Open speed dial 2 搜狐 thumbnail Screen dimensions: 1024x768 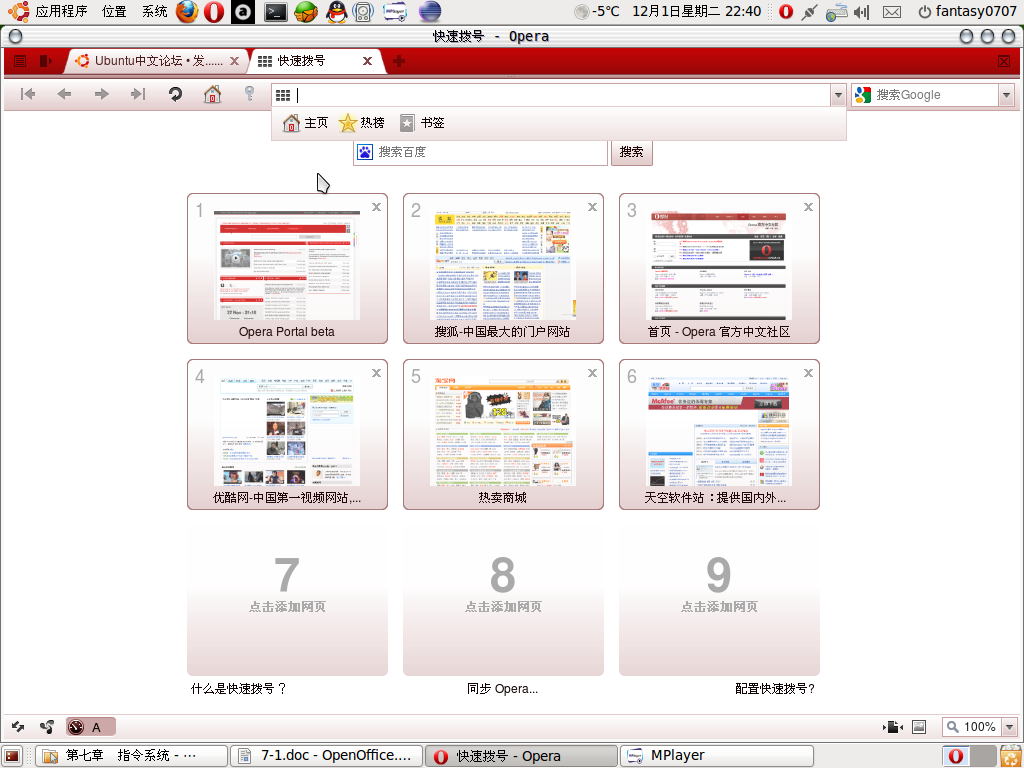503,268
